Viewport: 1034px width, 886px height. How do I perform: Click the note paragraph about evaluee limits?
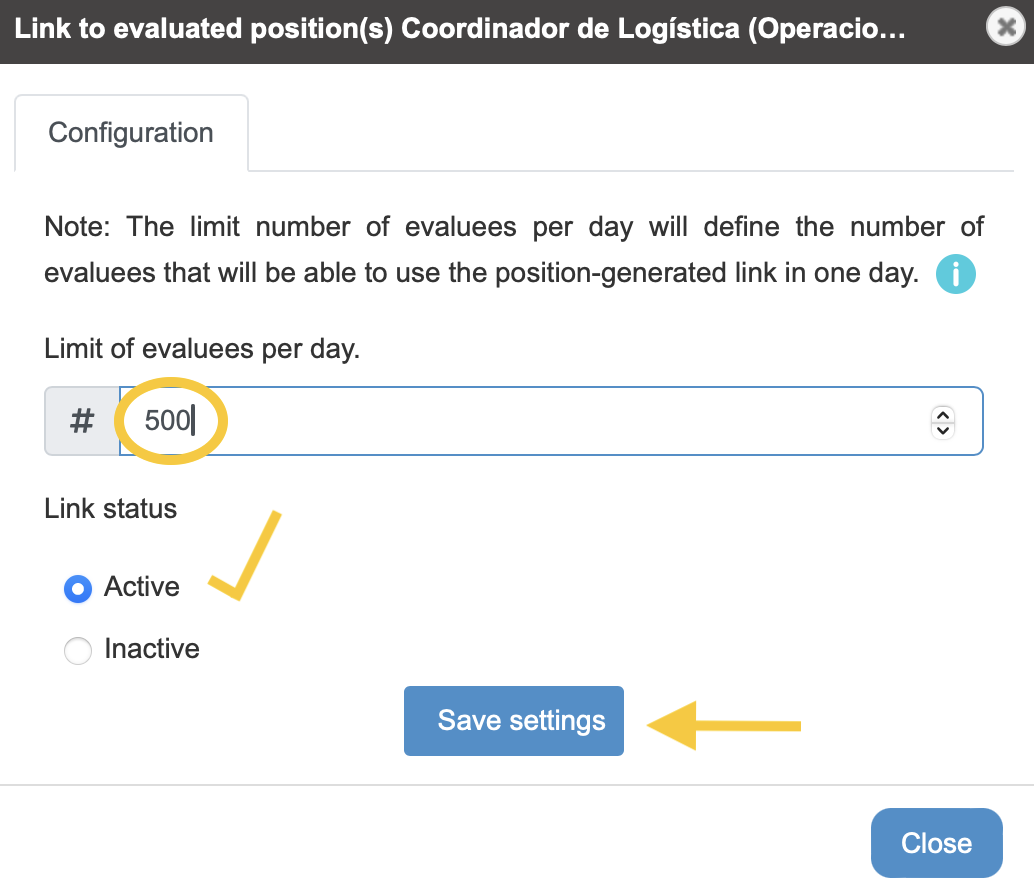[x=514, y=250]
